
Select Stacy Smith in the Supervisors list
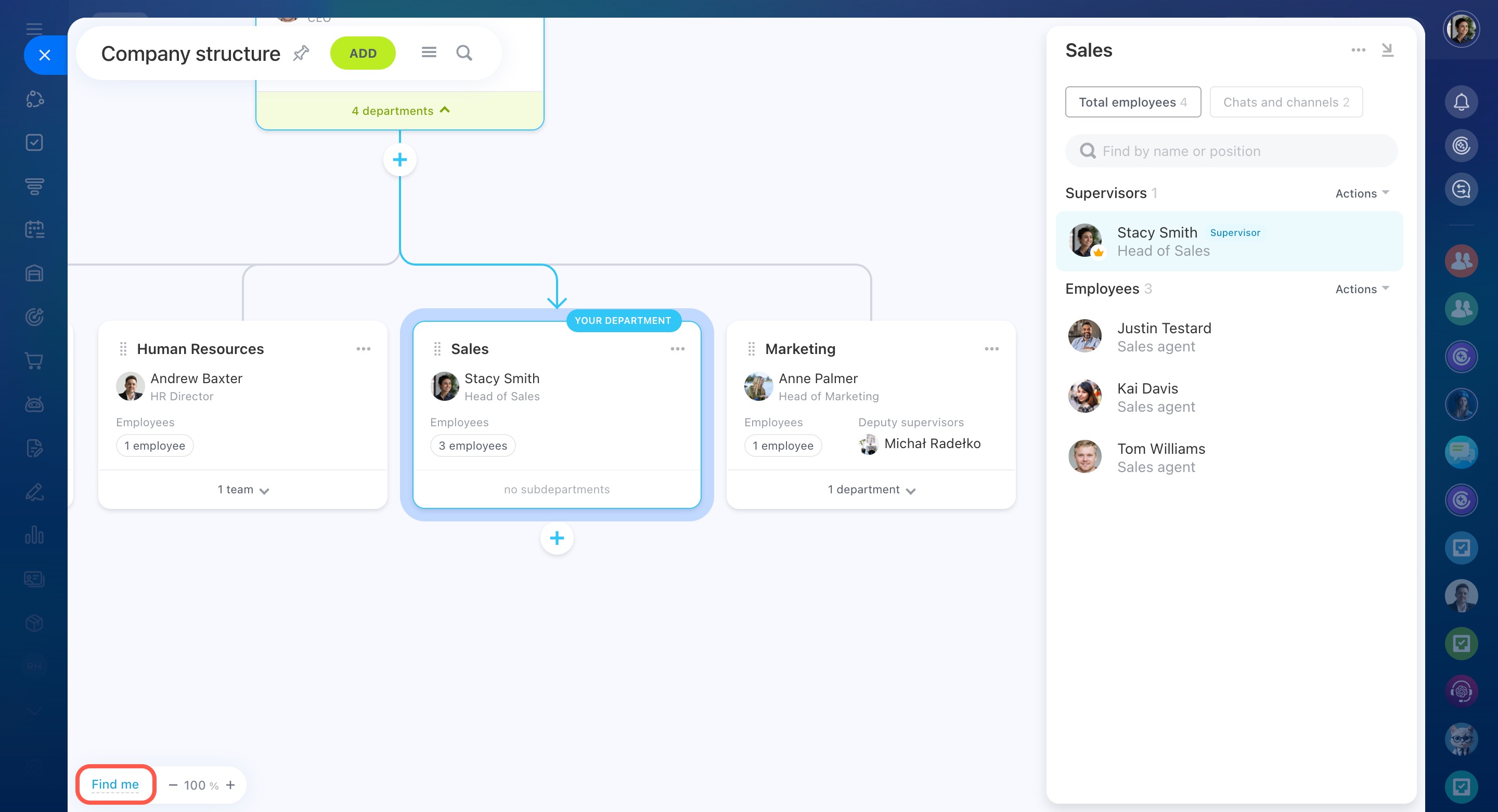tap(1229, 241)
